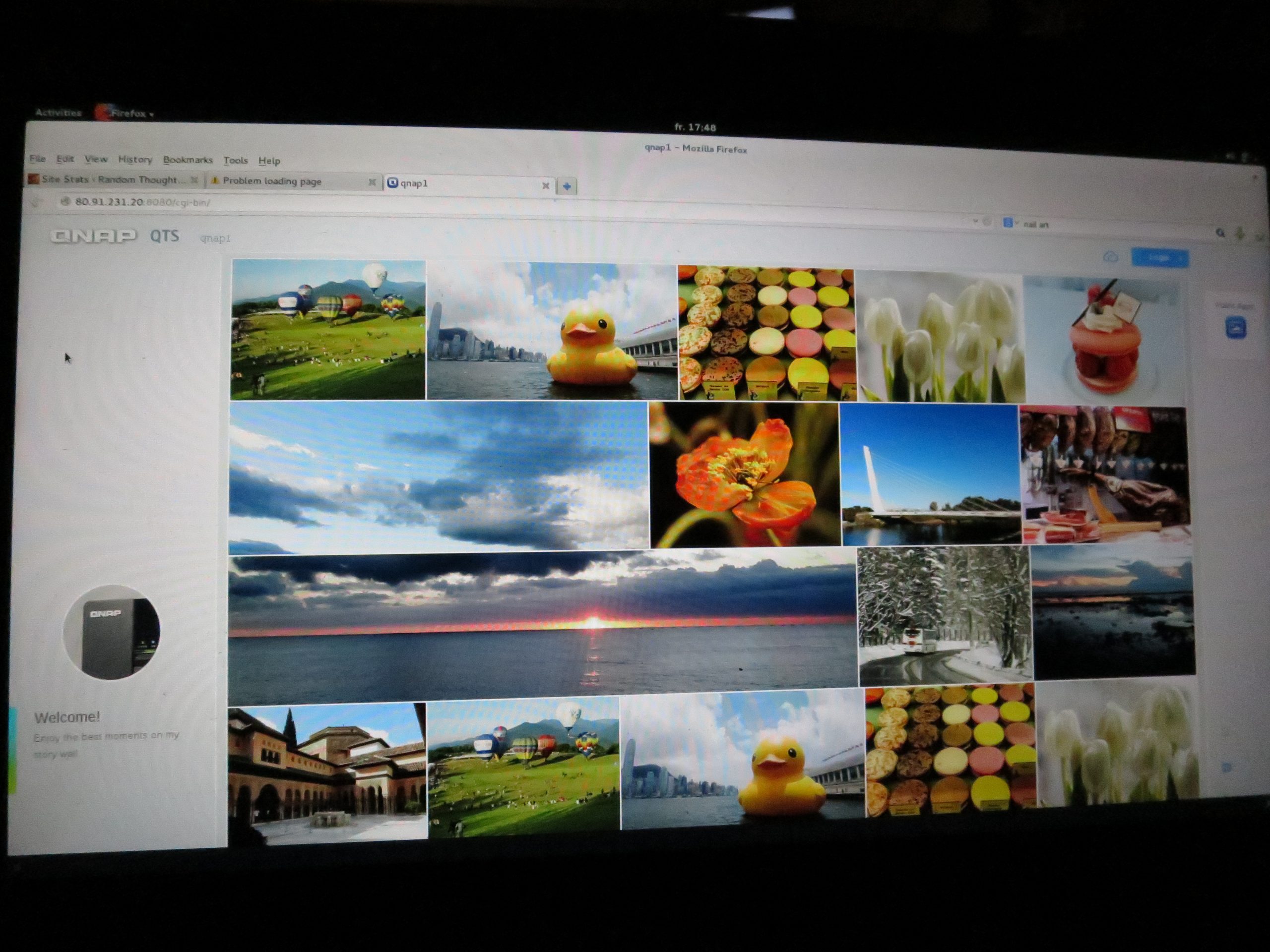Image resolution: width=1270 pixels, height=952 pixels.
Task: Close the Site Stats tab
Action: click(x=194, y=180)
